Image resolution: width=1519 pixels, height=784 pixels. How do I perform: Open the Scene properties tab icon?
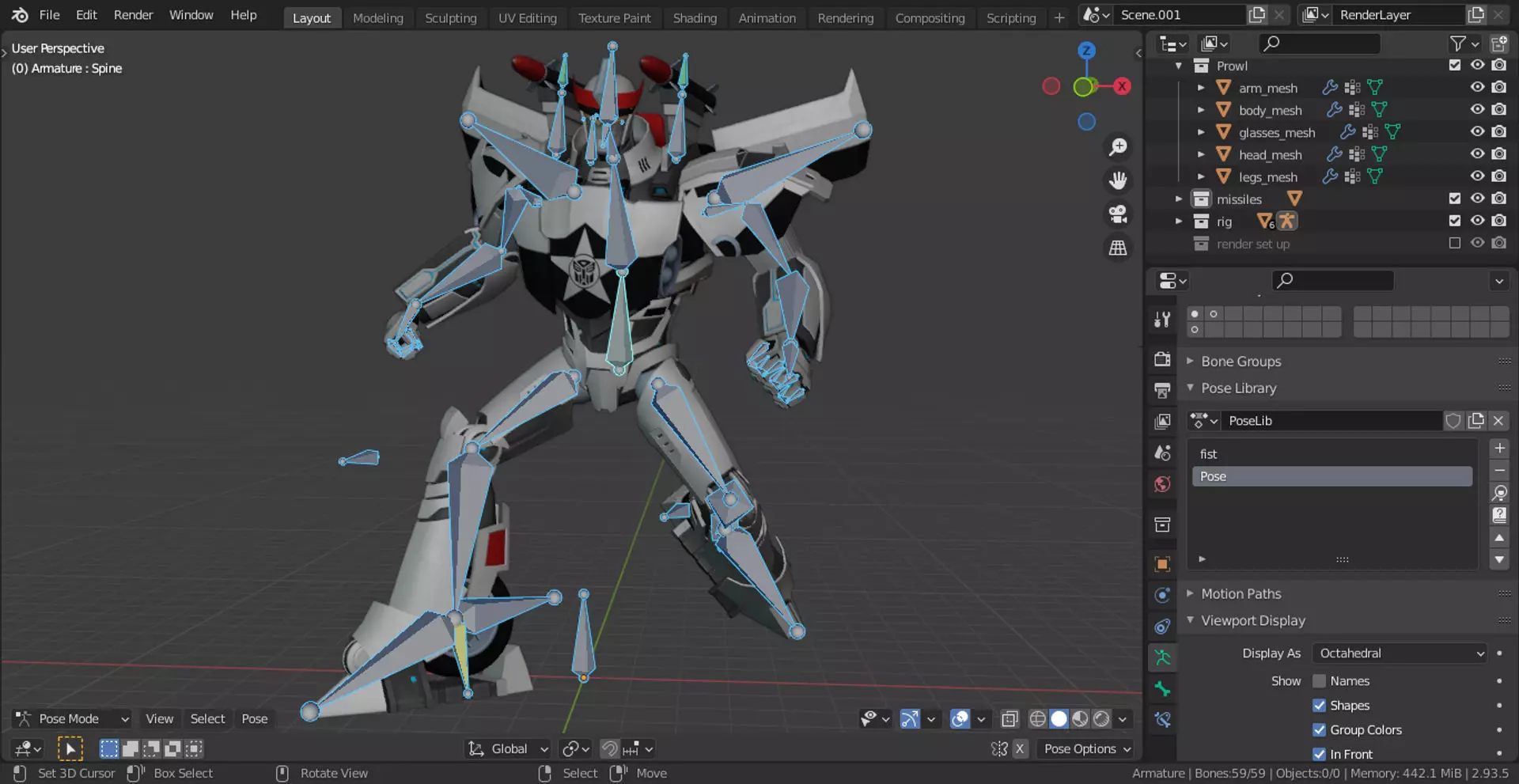coord(1162,453)
